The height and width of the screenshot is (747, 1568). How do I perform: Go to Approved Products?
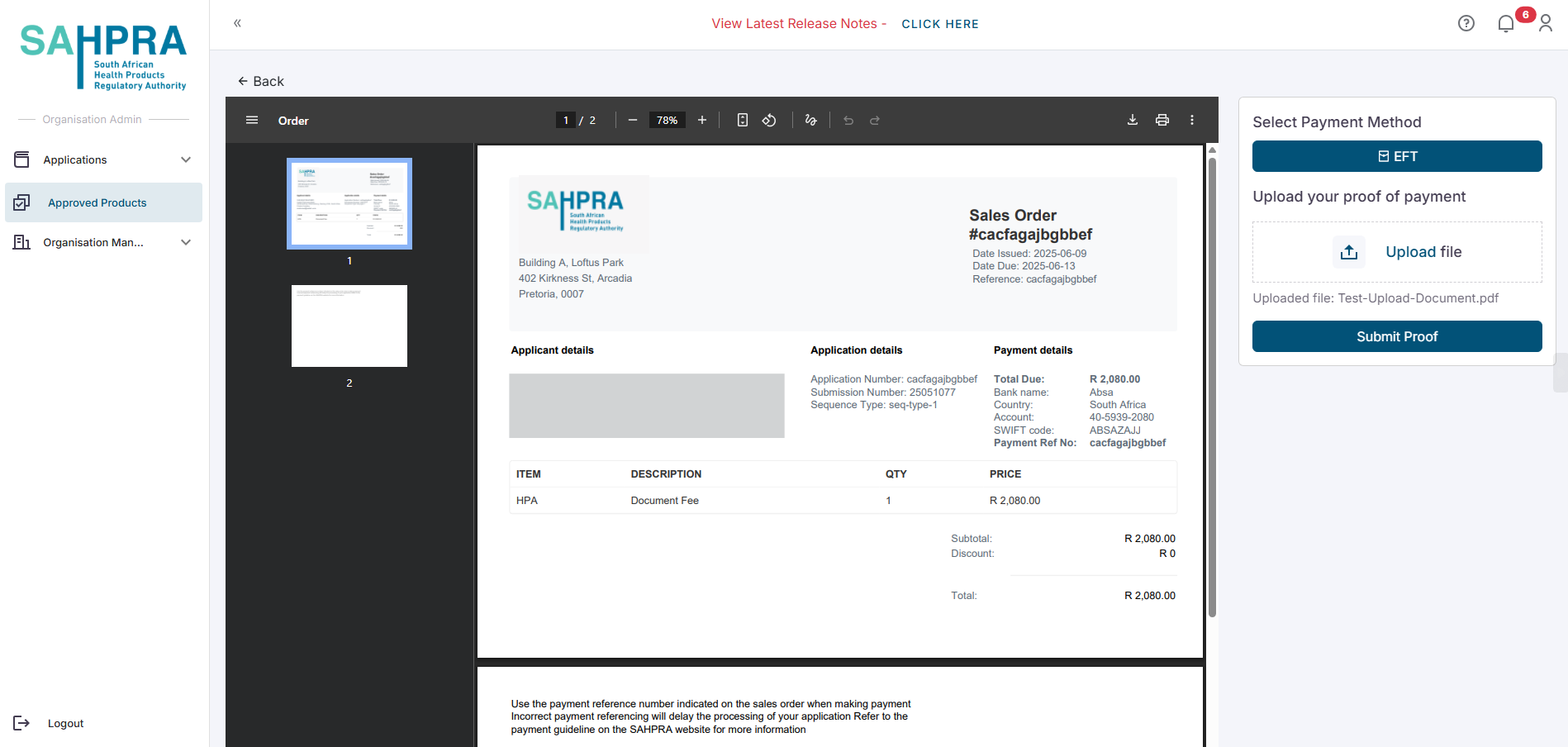click(x=97, y=202)
